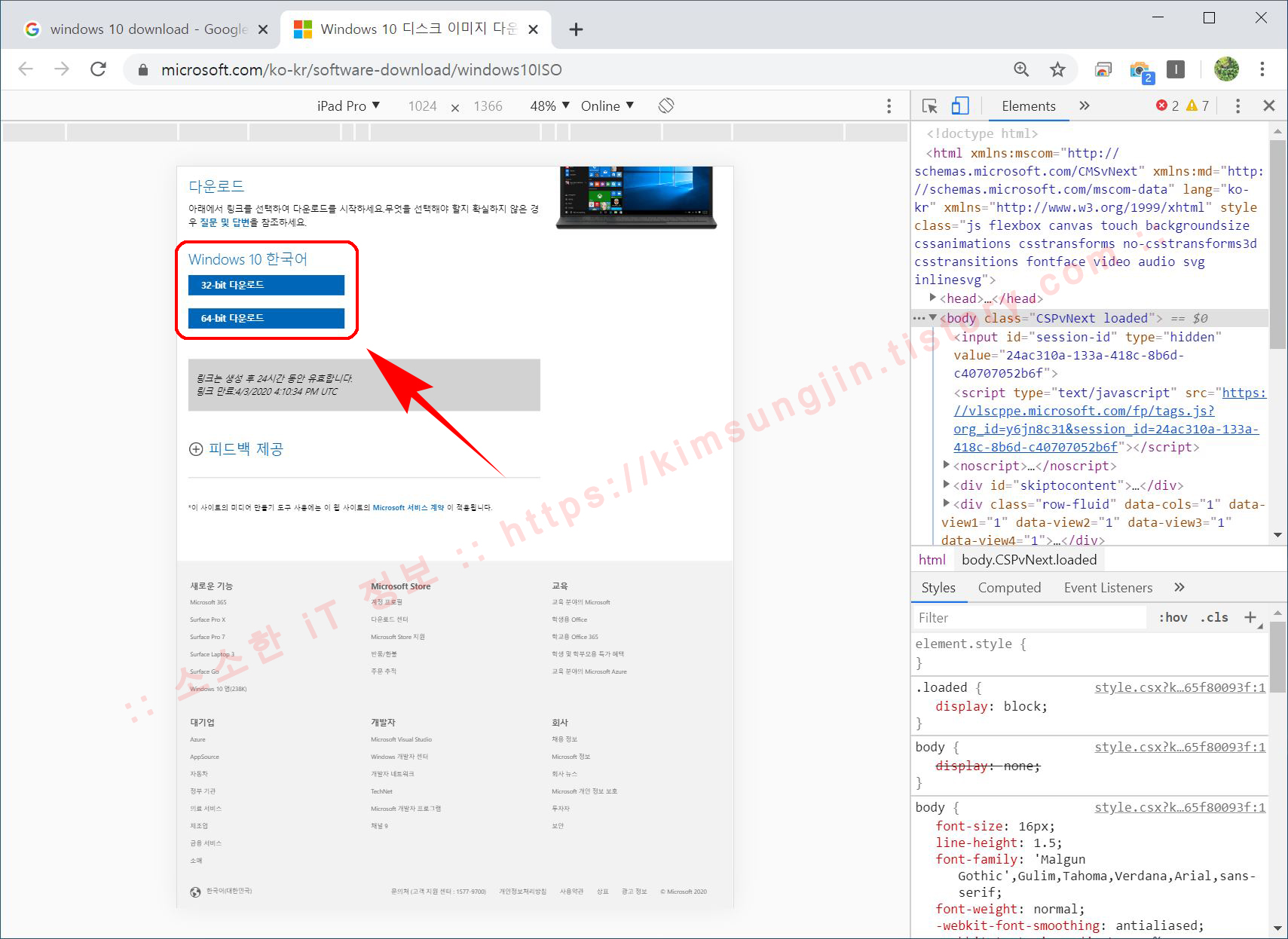This screenshot has height=939, width=1288.
Task: Open the Chrome three-dot menu
Action: coord(1262,69)
